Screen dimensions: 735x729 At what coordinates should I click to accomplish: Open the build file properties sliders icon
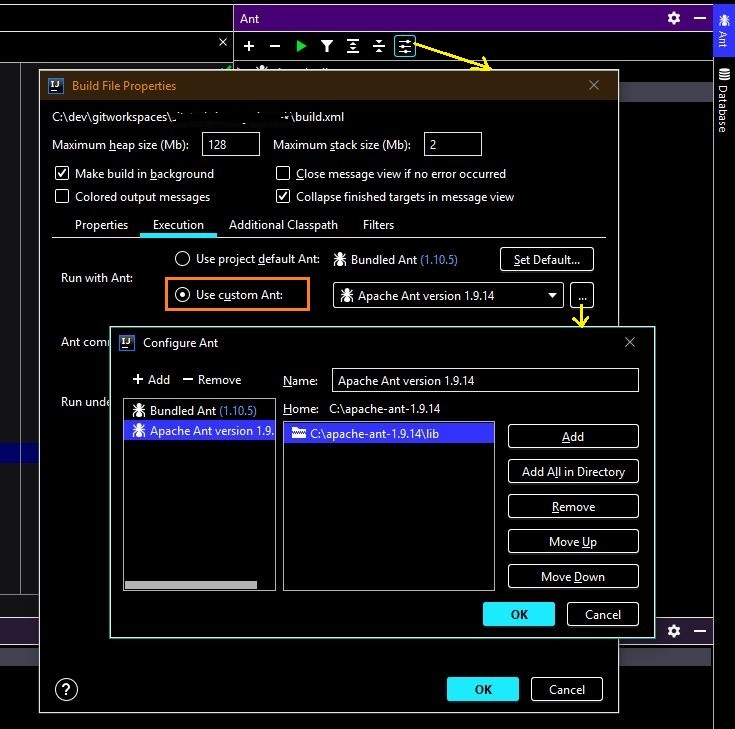405,46
